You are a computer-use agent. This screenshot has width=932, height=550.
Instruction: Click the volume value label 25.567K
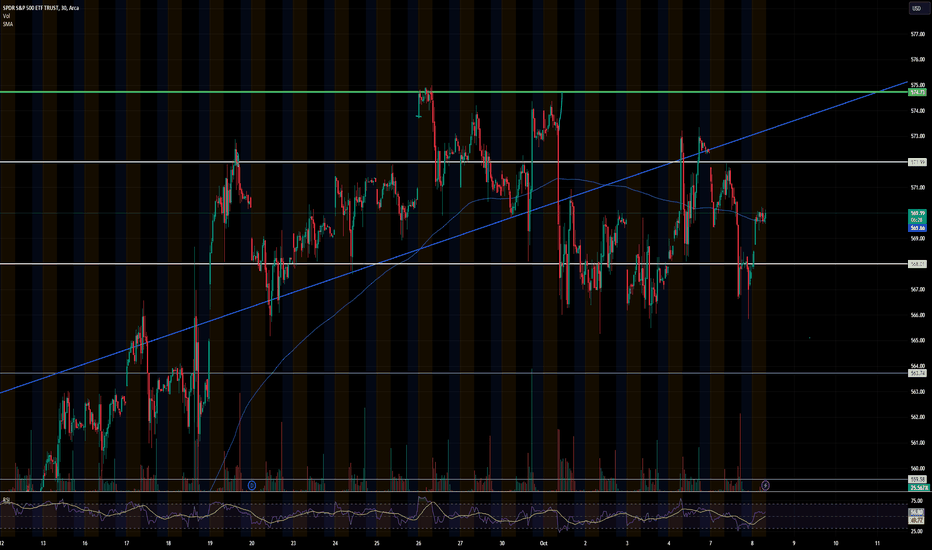point(917,487)
